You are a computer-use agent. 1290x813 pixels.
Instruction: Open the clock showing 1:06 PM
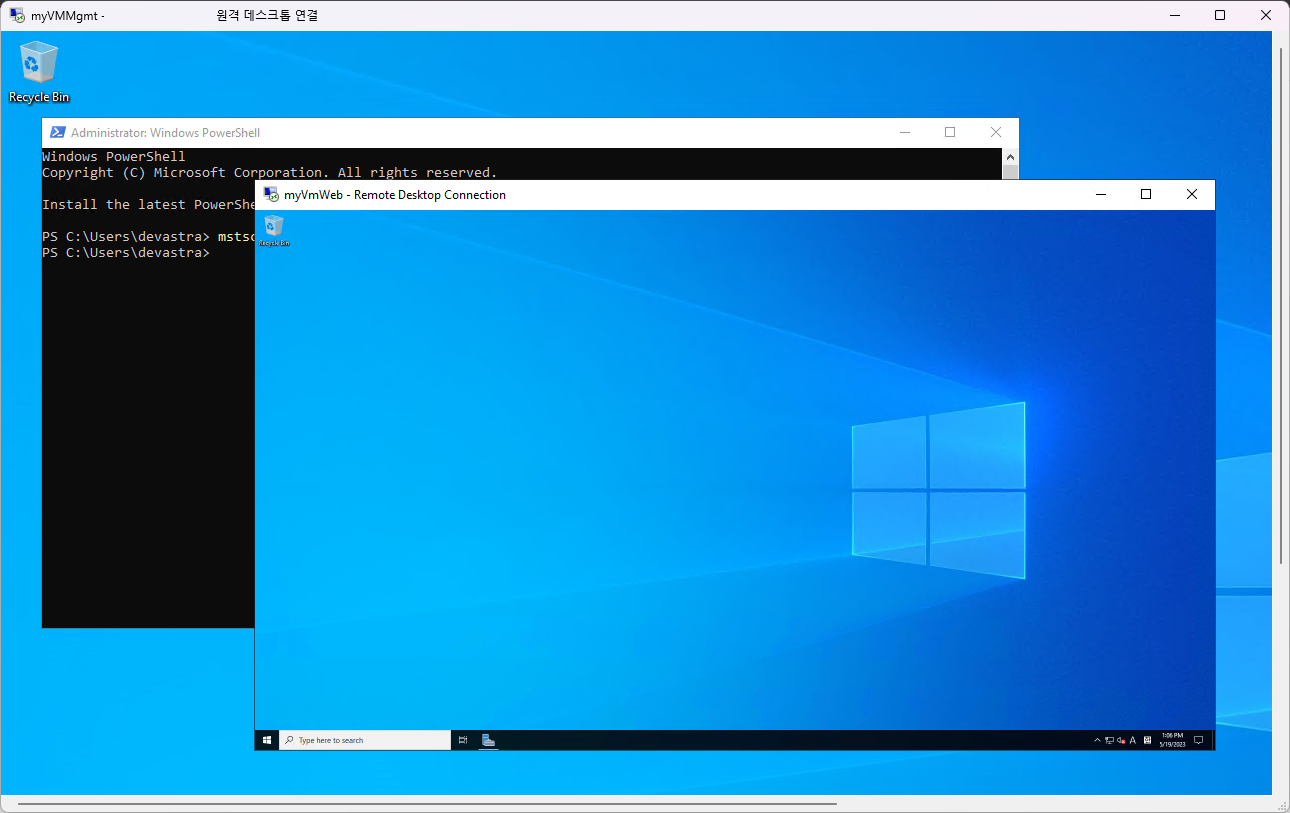pos(1172,740)
